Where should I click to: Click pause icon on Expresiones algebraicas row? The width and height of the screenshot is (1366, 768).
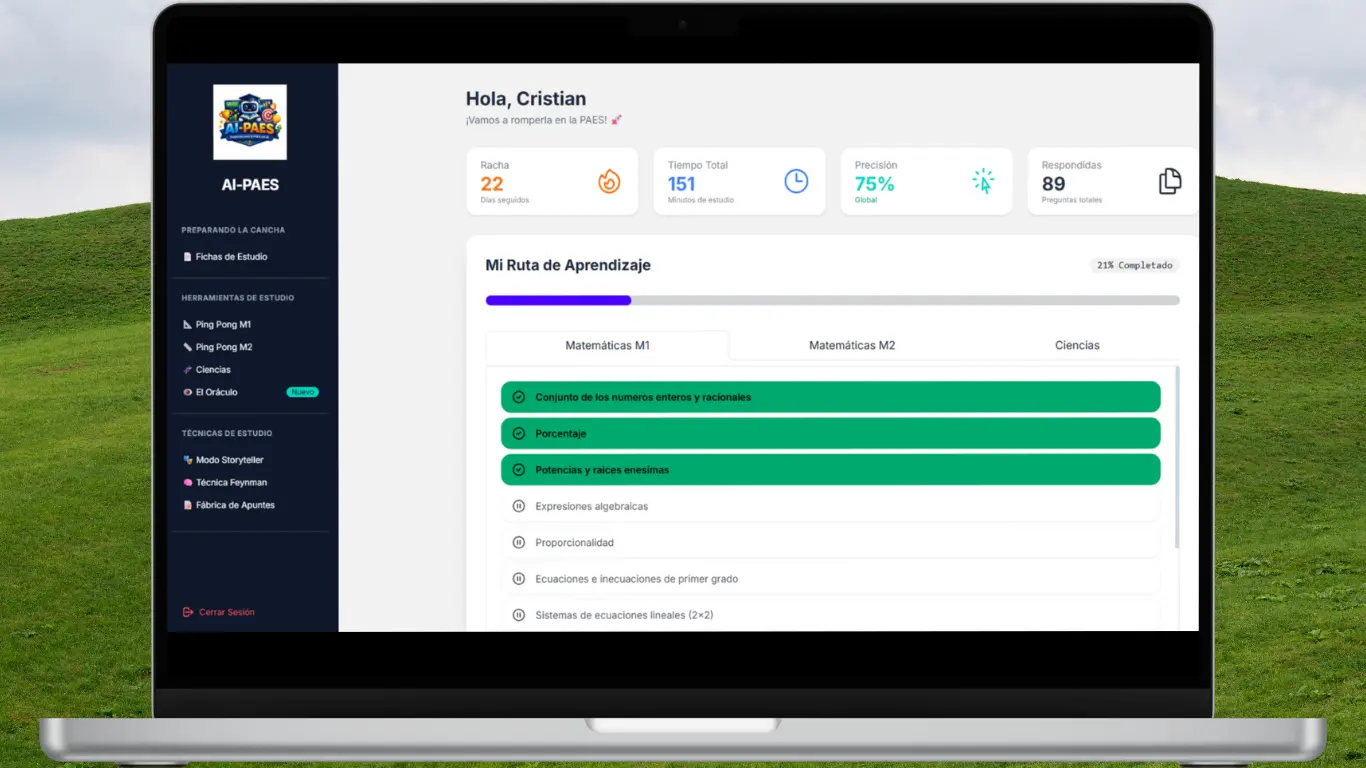tap(518, 506)
